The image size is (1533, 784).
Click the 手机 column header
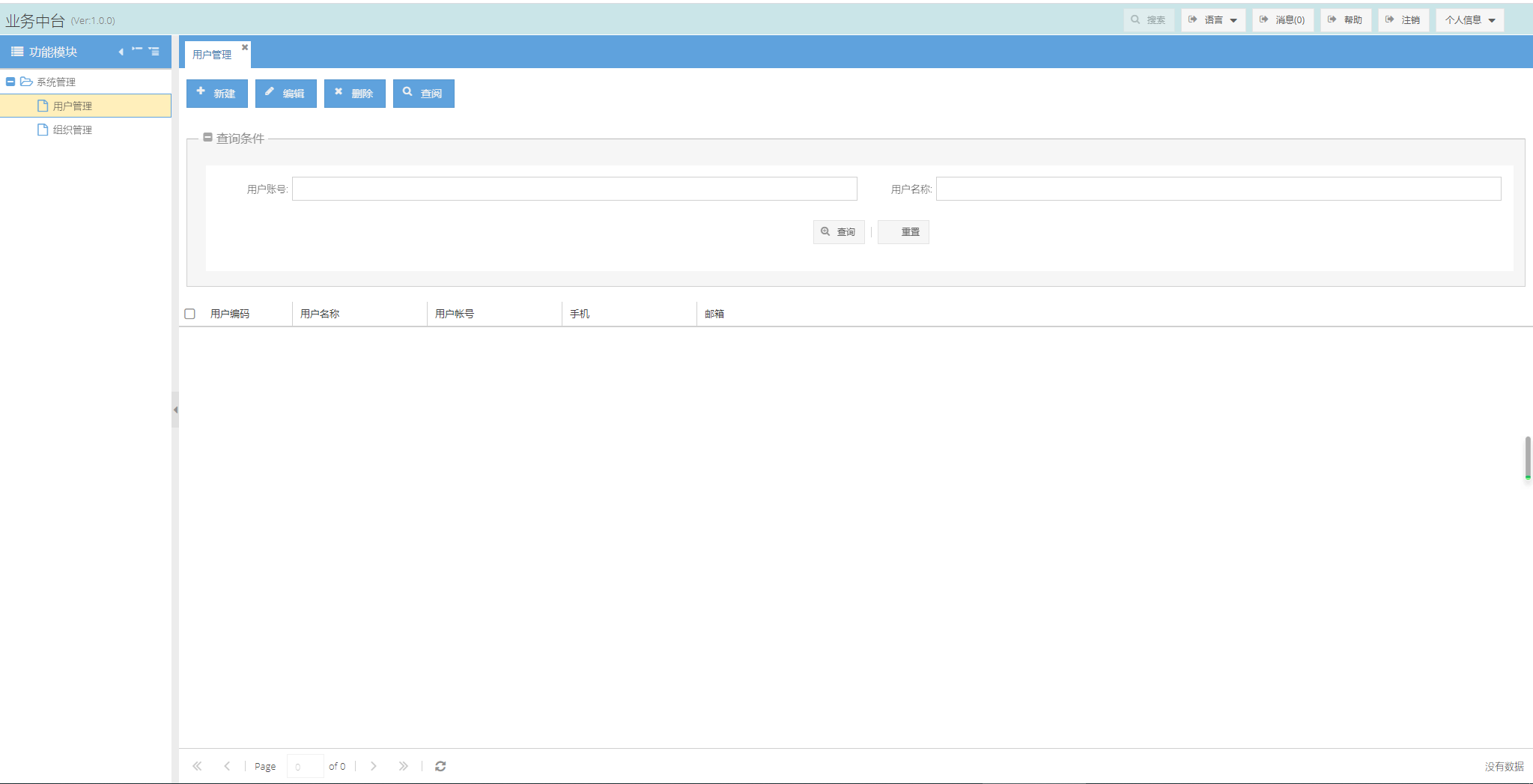(629, 314)
